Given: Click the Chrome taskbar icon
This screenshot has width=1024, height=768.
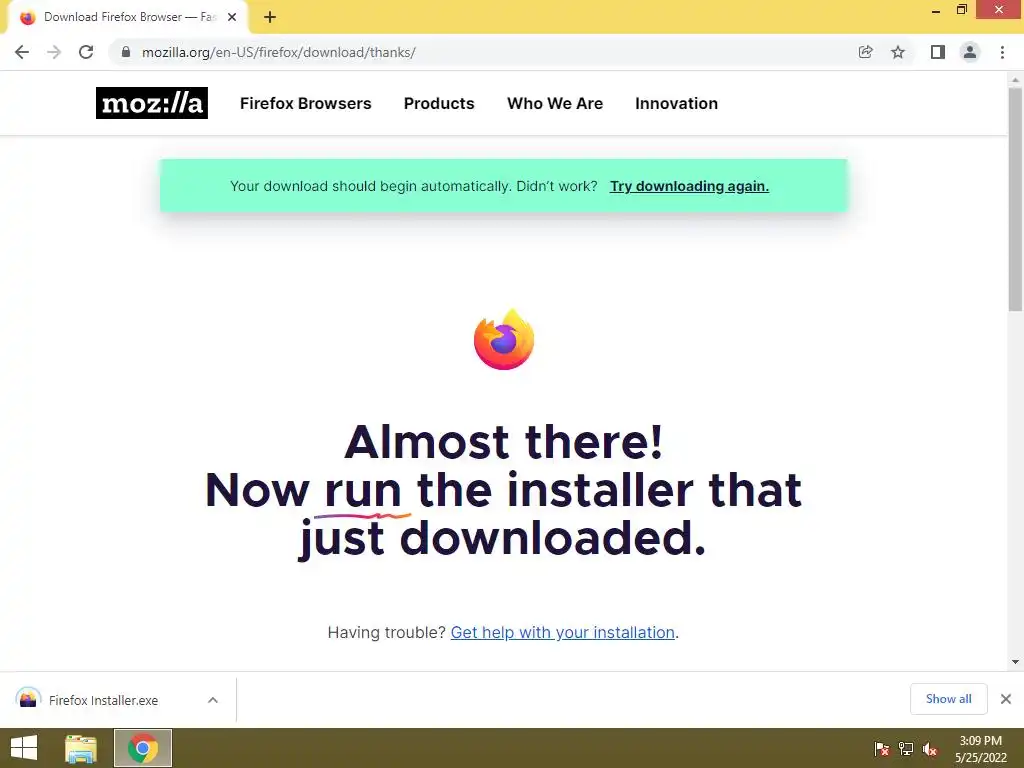Looking at the screenshot, I should 143,748.
